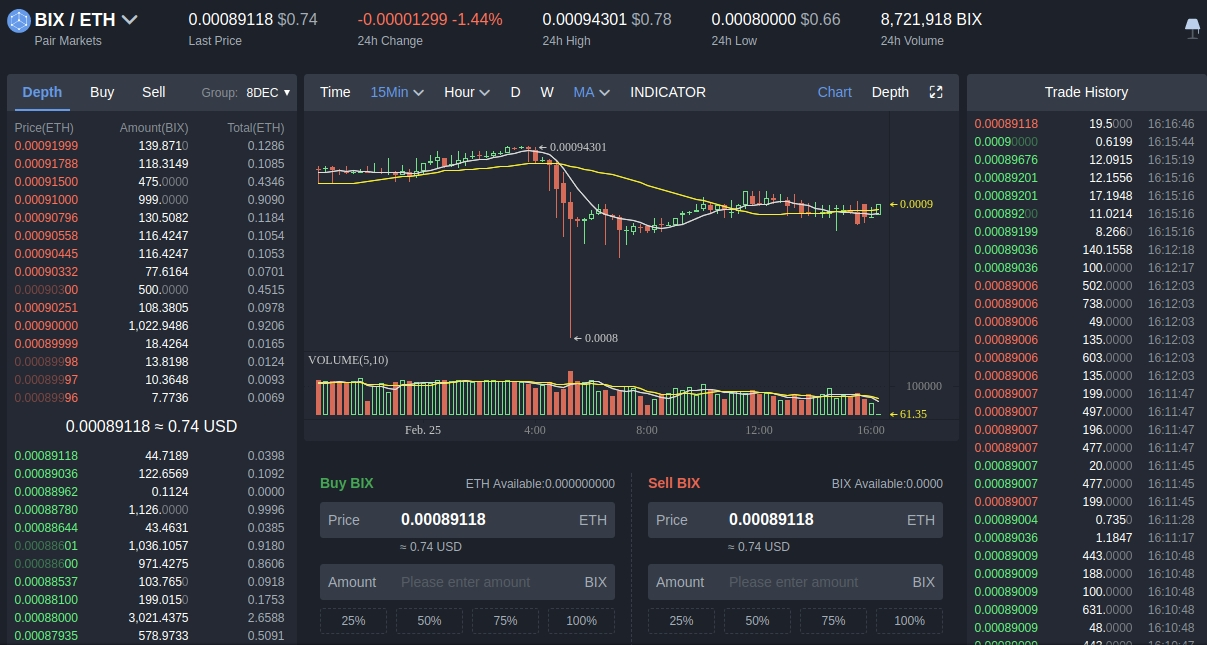Click ask price 0.00089999 in order book
This screenshot has width=1207, height=645.
(46, 344)
